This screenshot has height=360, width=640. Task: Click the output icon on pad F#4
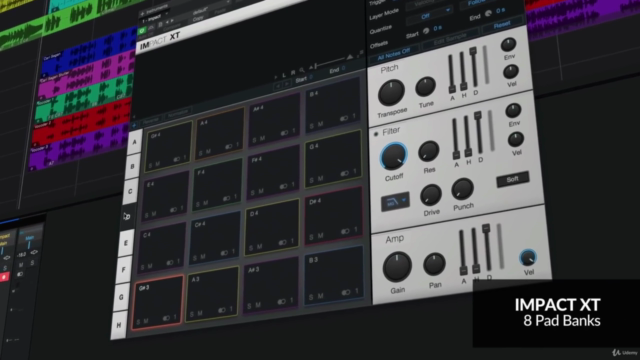[283, 186]
